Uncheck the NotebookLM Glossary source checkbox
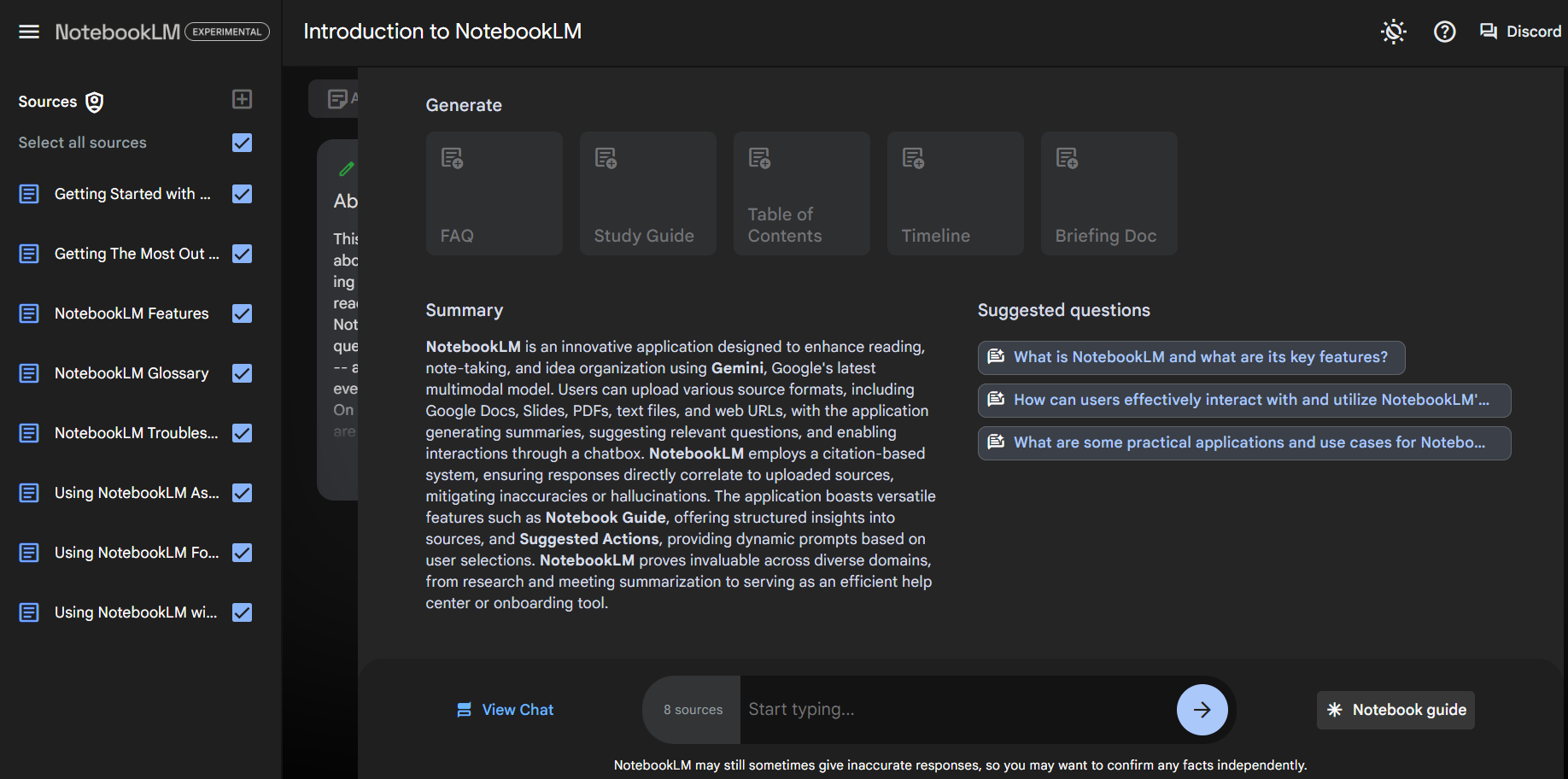The image size is (1568, 779). coord(243,373)
